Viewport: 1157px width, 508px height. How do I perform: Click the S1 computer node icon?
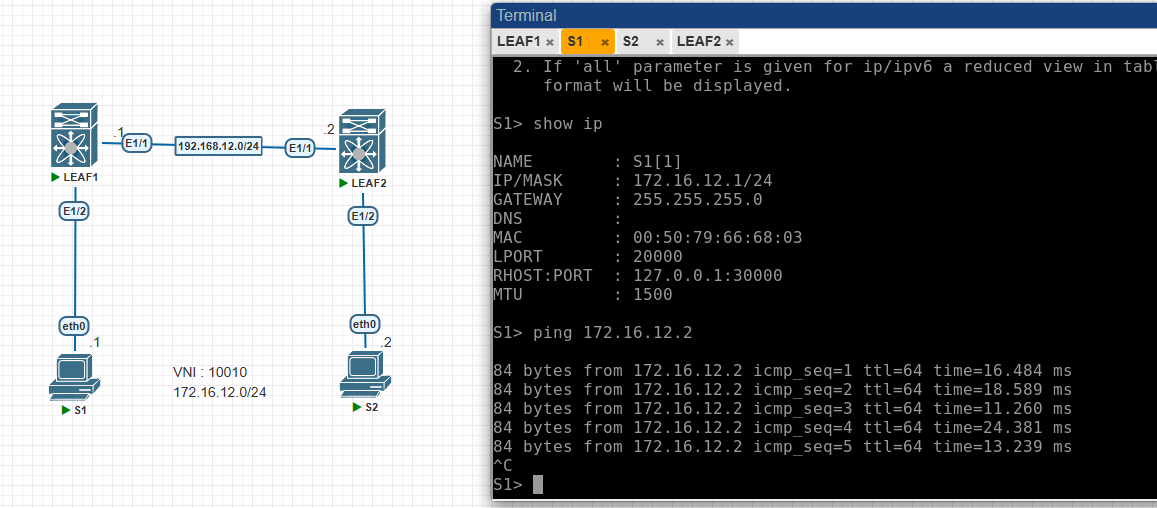[73, 376]
